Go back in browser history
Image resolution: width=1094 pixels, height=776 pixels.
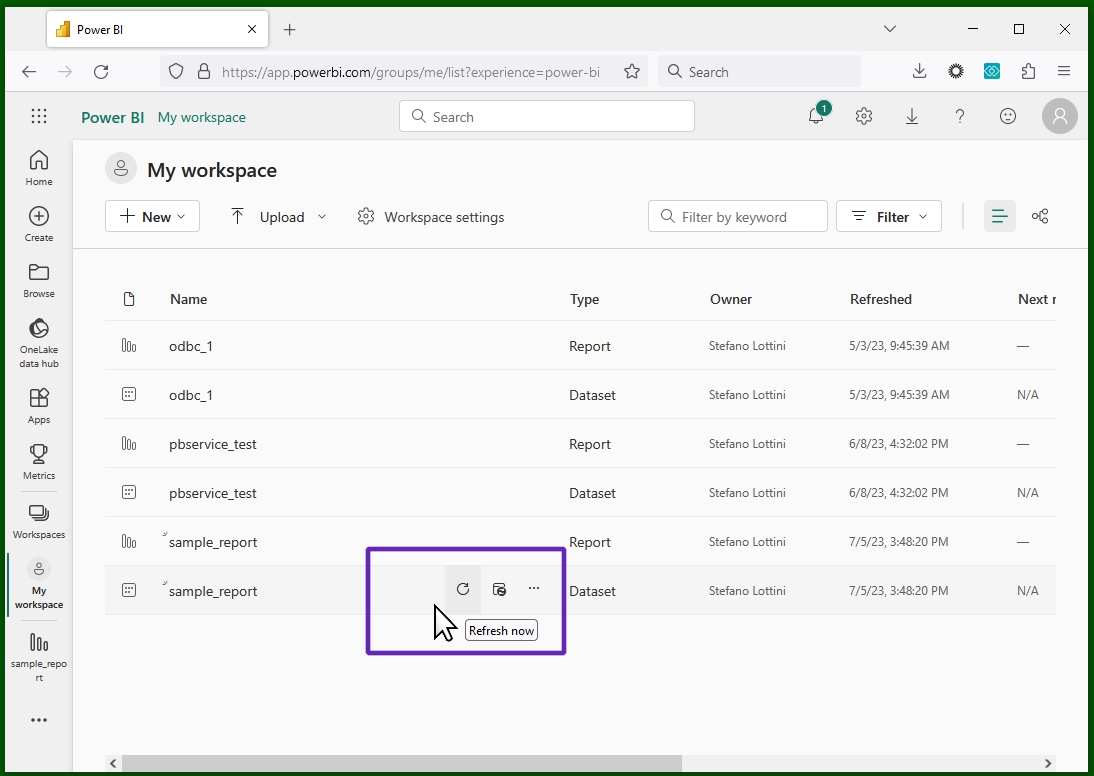pos(29,71)
